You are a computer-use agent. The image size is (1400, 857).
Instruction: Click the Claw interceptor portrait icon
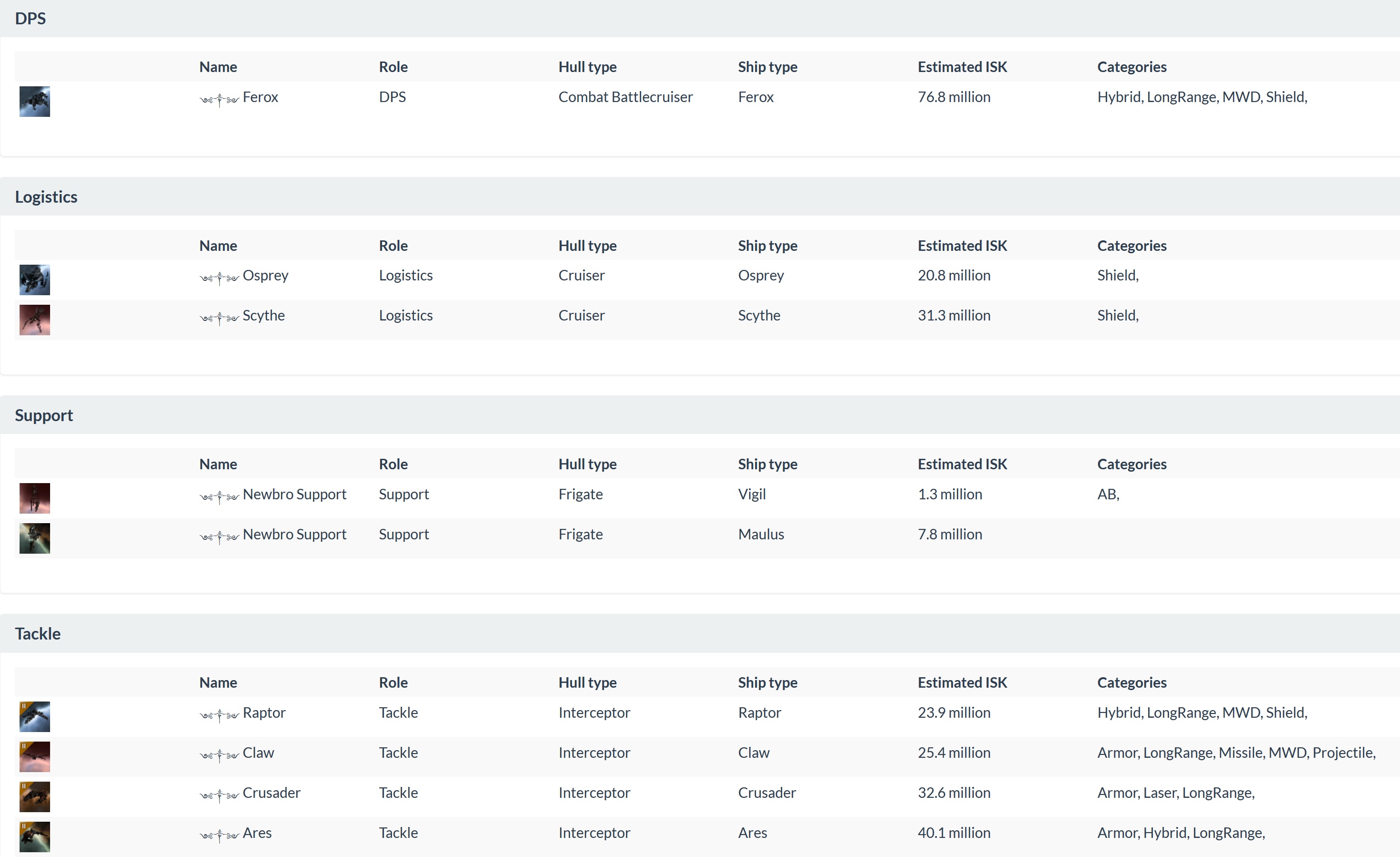pyautogui.click(x=35, y=756)
